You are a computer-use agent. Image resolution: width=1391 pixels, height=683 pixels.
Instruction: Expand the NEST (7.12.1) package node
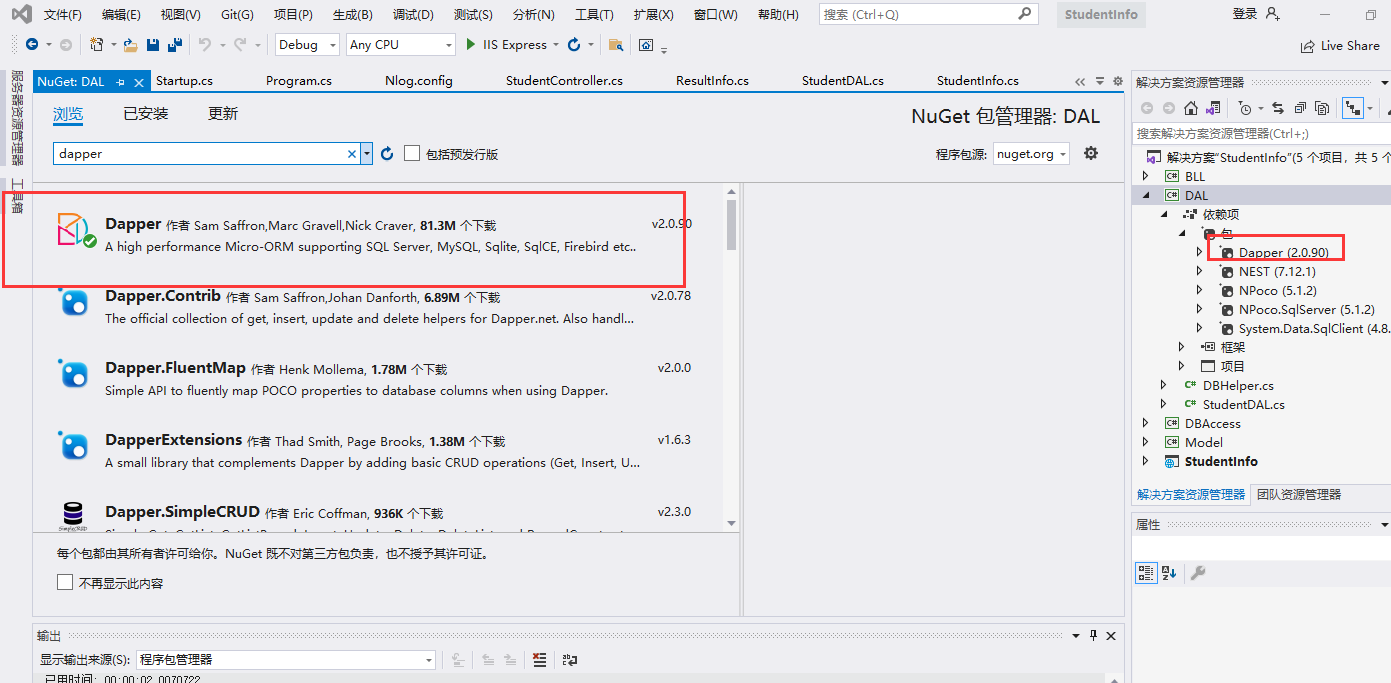[x=1200, y=271]
